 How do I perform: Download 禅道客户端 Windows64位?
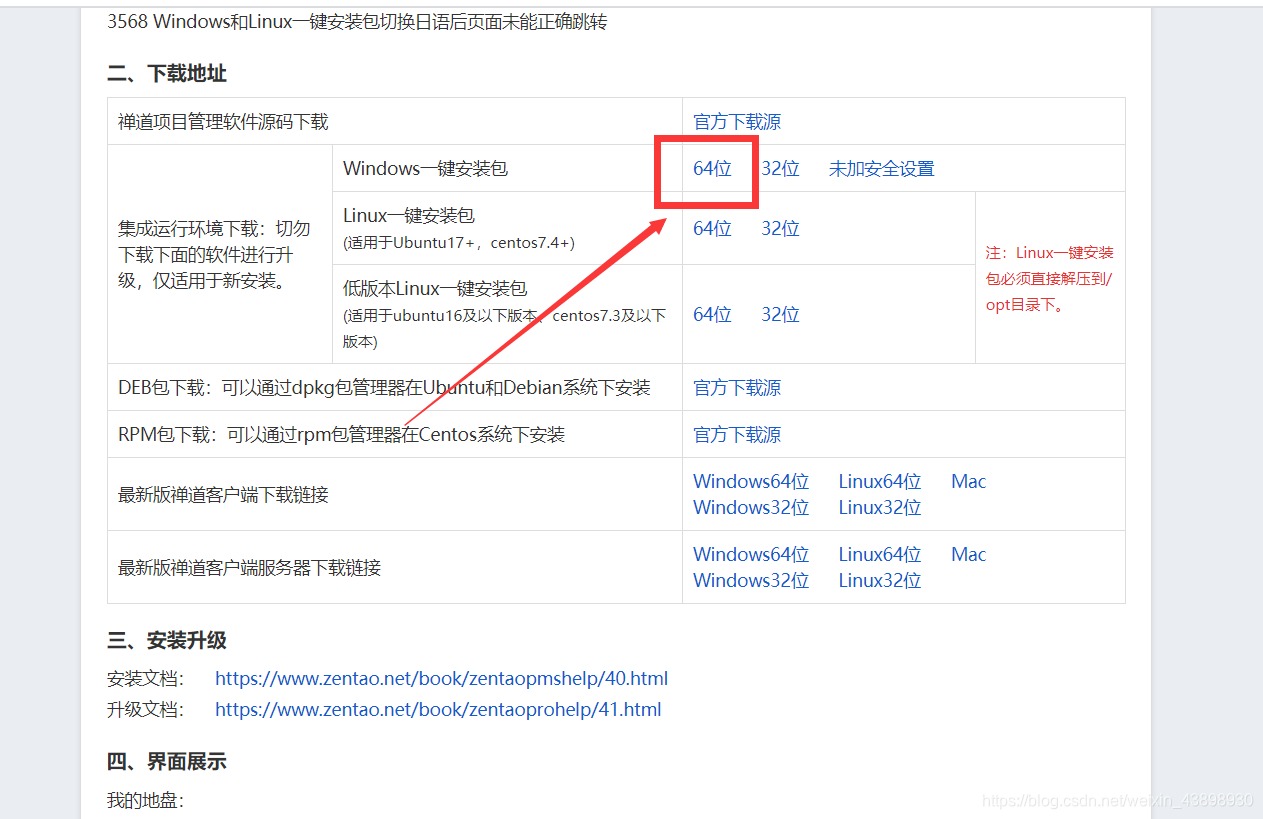coord(751,482)
